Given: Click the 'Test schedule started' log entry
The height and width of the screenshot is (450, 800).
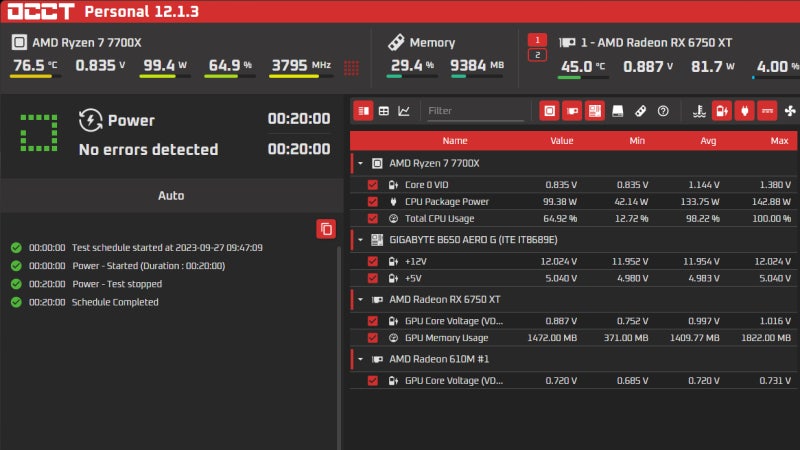Looking at the screenshot, I should 167,247.
